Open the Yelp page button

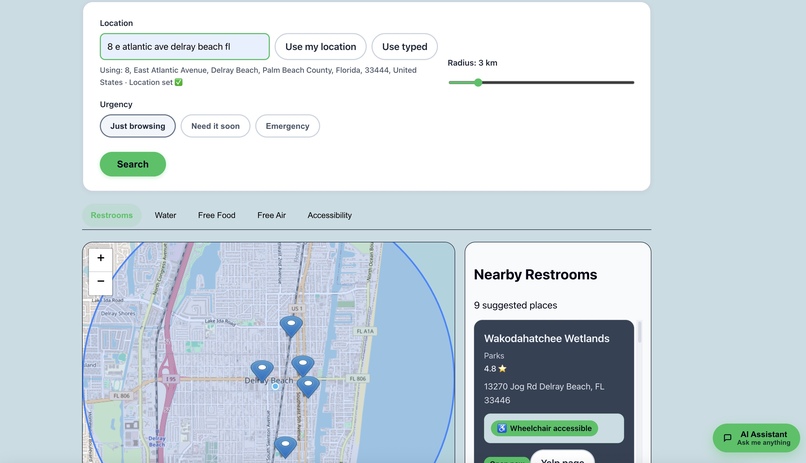pyautogui.click(x=562, y=457)
